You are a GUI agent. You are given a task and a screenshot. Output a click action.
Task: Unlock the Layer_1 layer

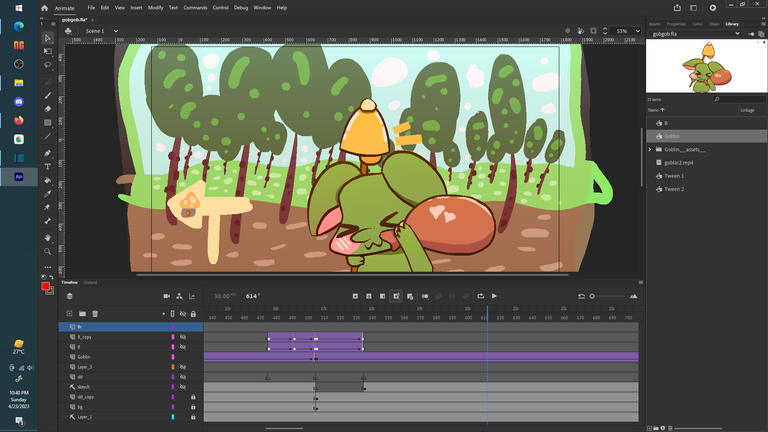click(193, 417)
